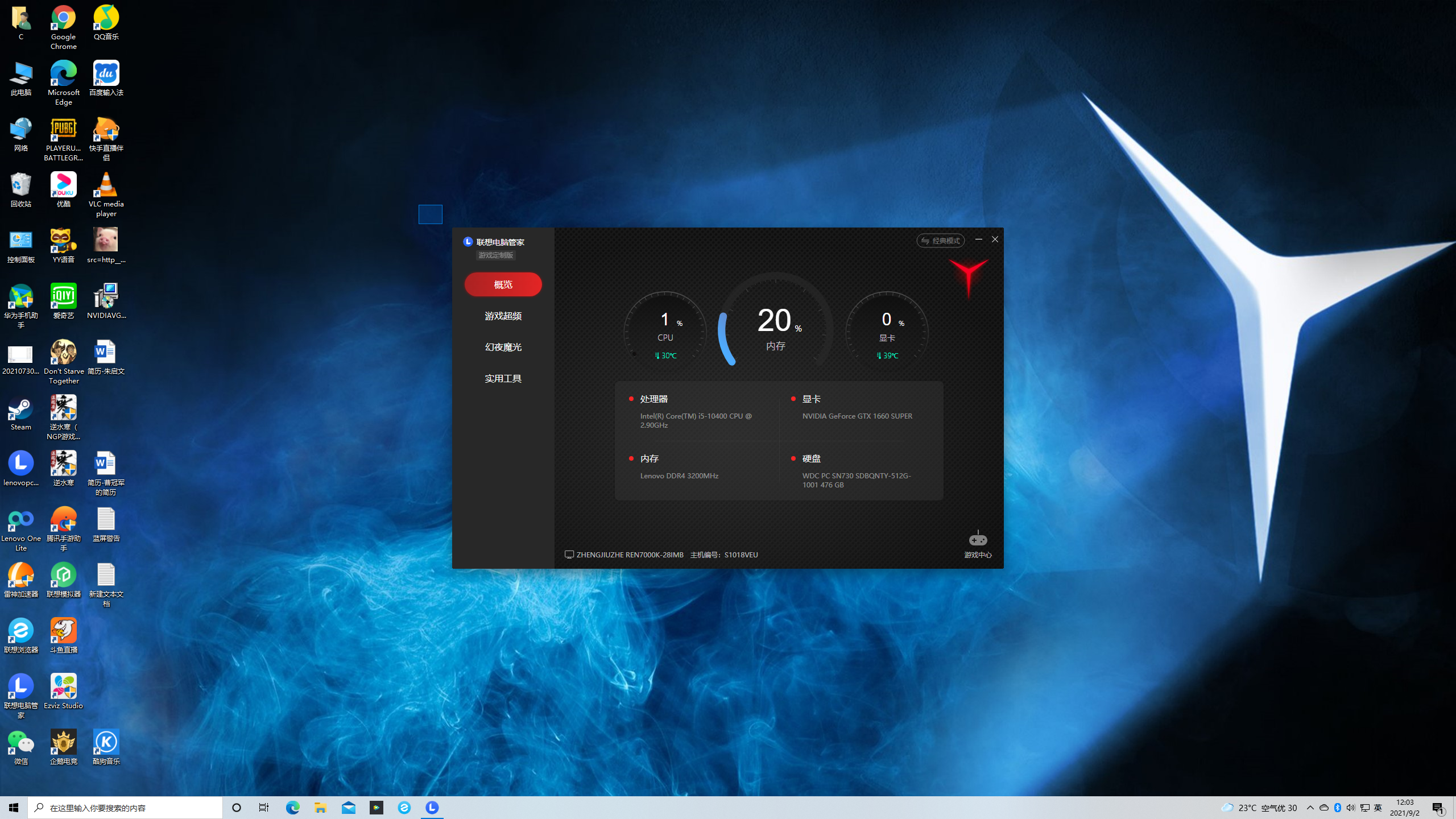Open File Explorer from the taskbar

[320, 808]
